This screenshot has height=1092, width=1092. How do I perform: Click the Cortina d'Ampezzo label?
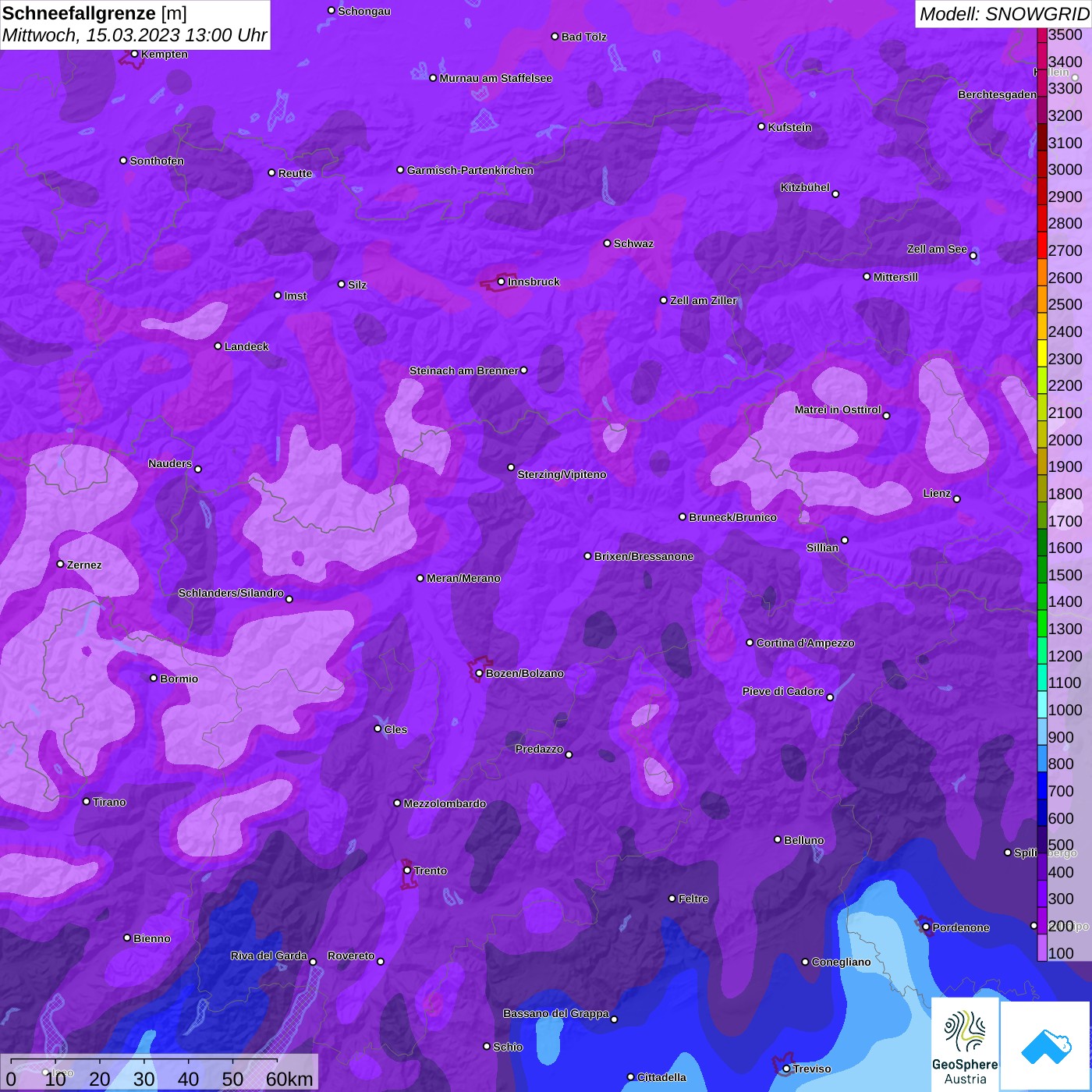click(805, 643)
